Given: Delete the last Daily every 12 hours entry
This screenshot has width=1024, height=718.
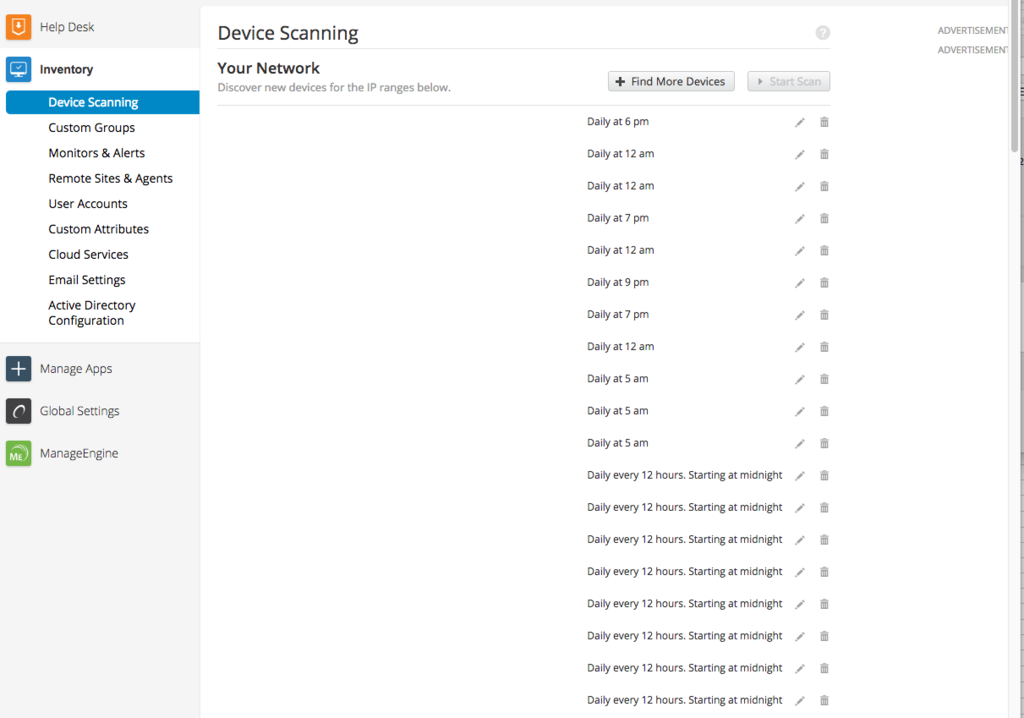Looking at the screenshot, I should pyautogui.click(x=823, y=699).
